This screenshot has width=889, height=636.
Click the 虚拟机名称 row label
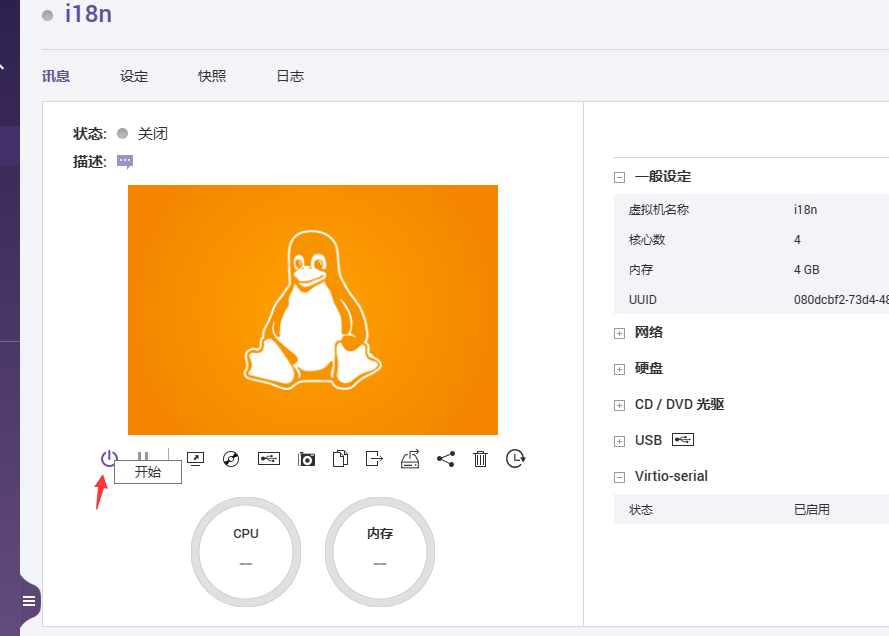[659, 210]
